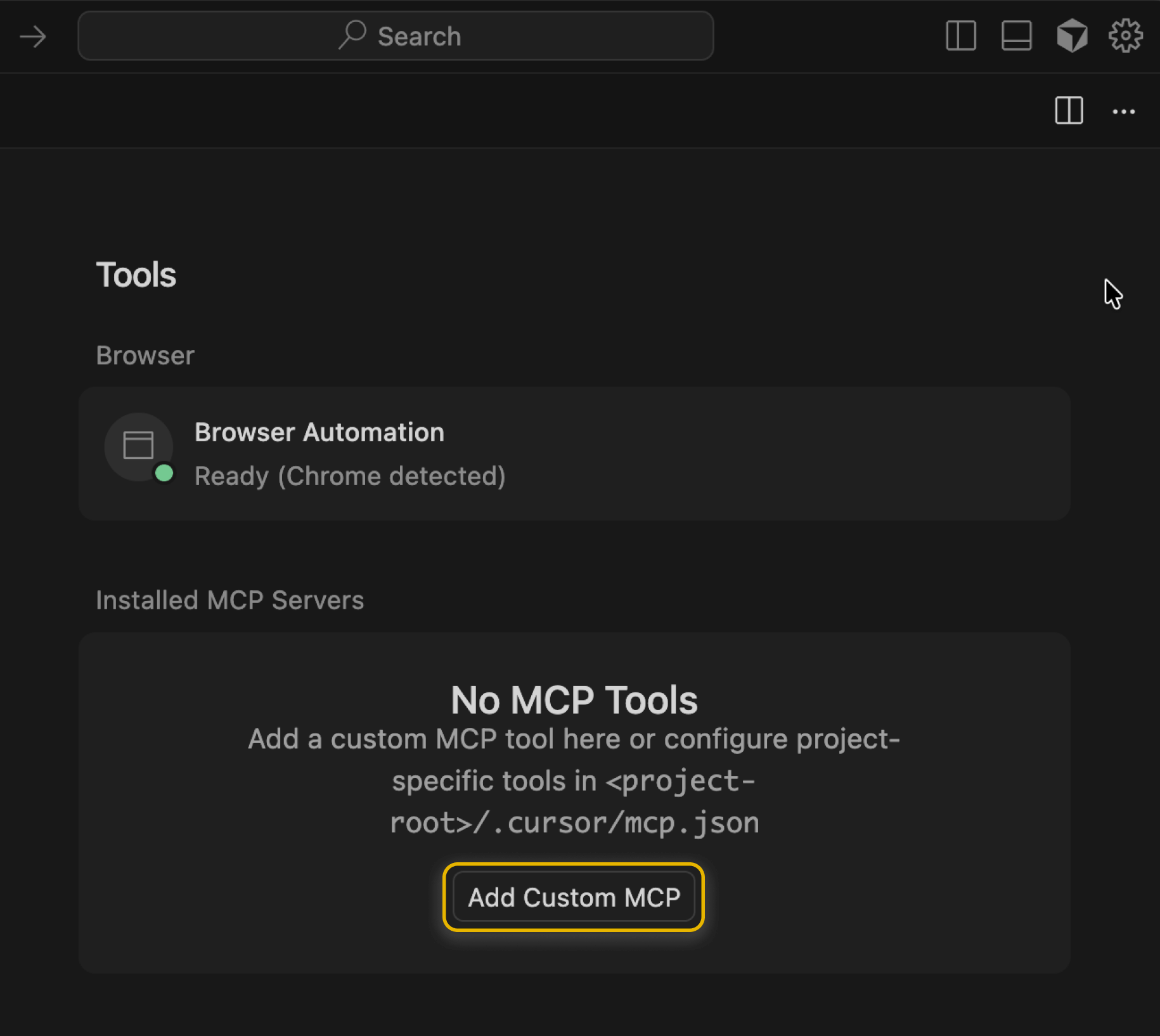Click the highlighted Add Custom MCP button outline
Screen dimensions: 1160x1036
click(574, 897)
